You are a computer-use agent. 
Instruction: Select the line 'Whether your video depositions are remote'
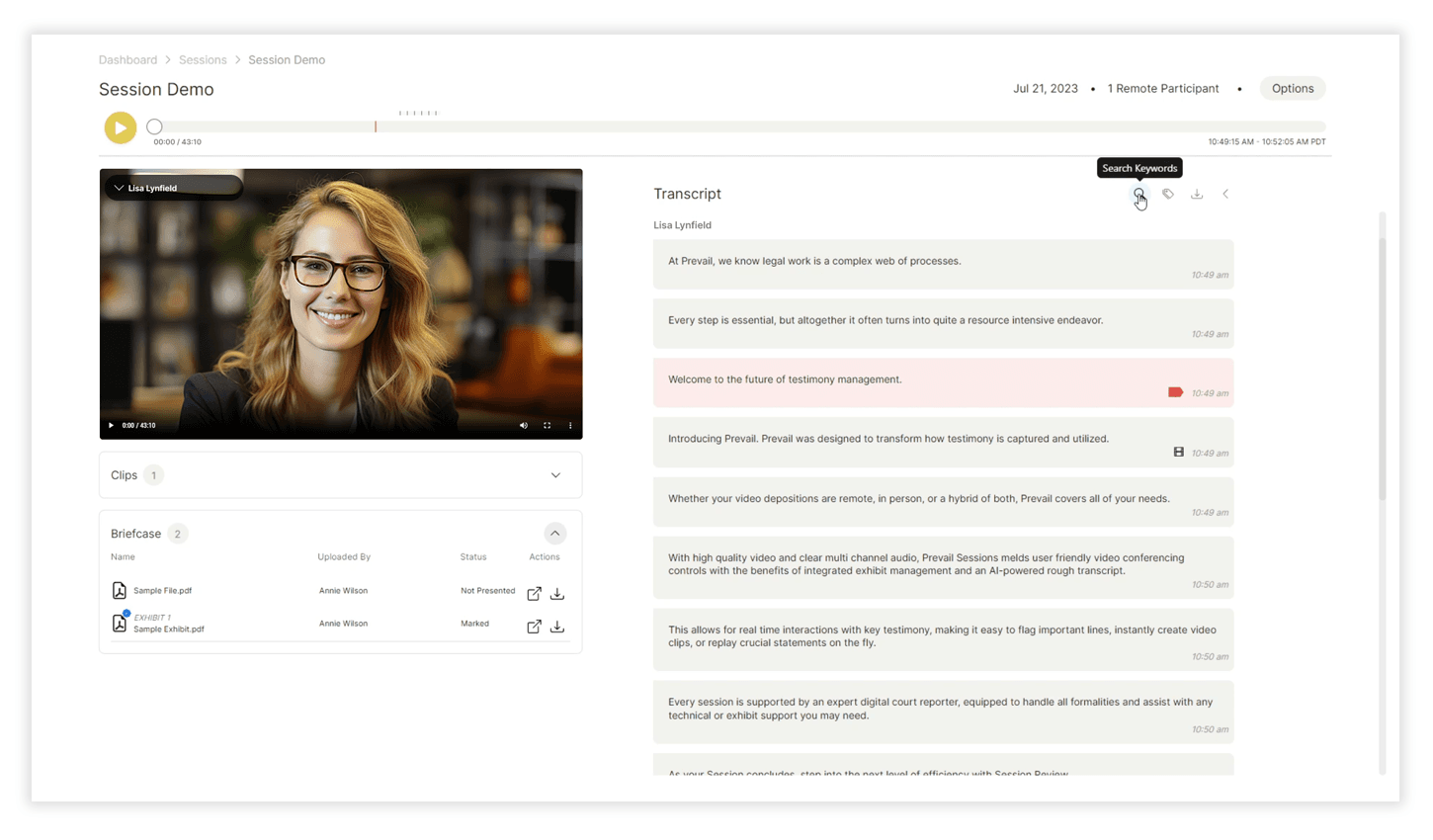943,502
